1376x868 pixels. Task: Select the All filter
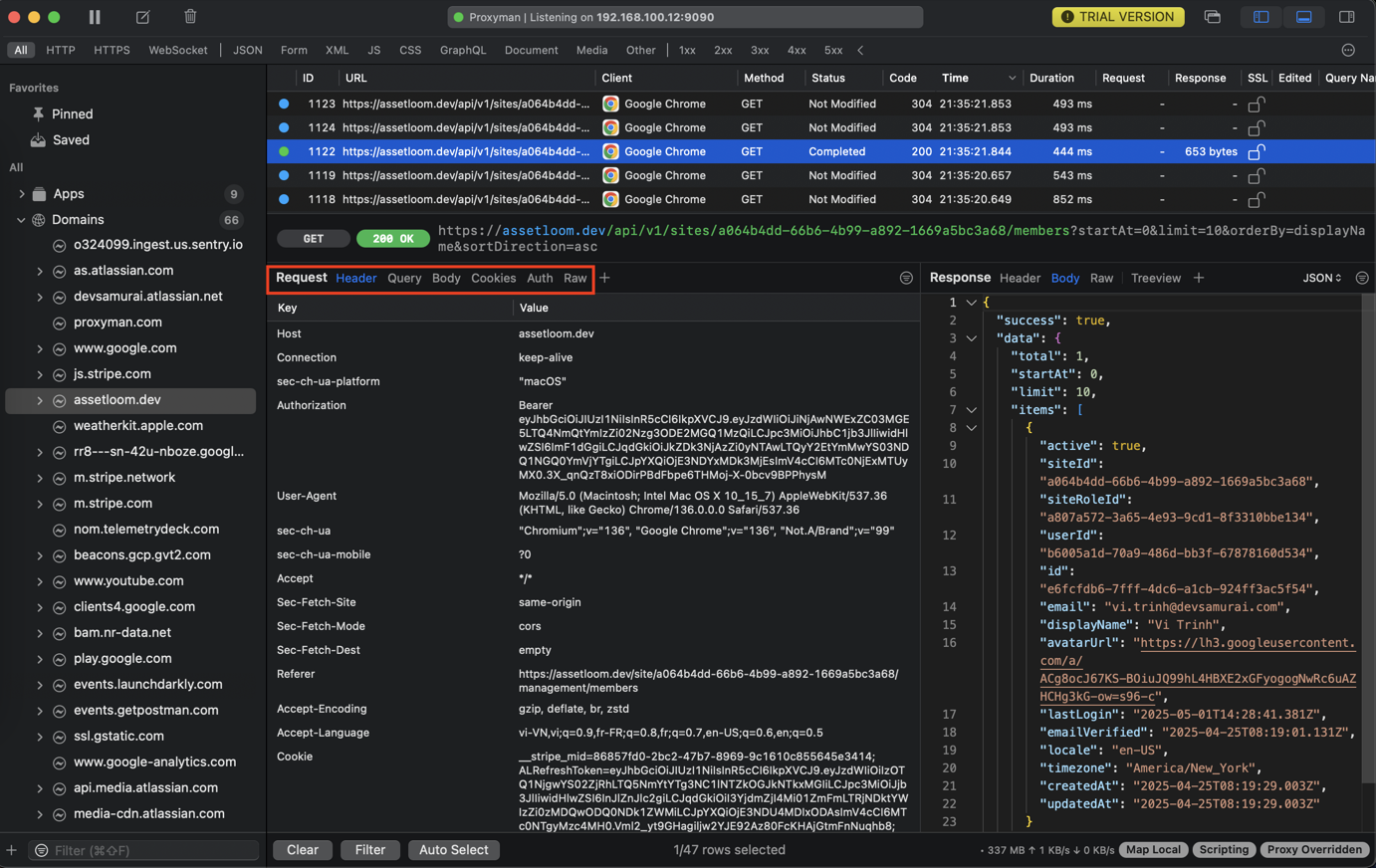(x=20, y=50)
